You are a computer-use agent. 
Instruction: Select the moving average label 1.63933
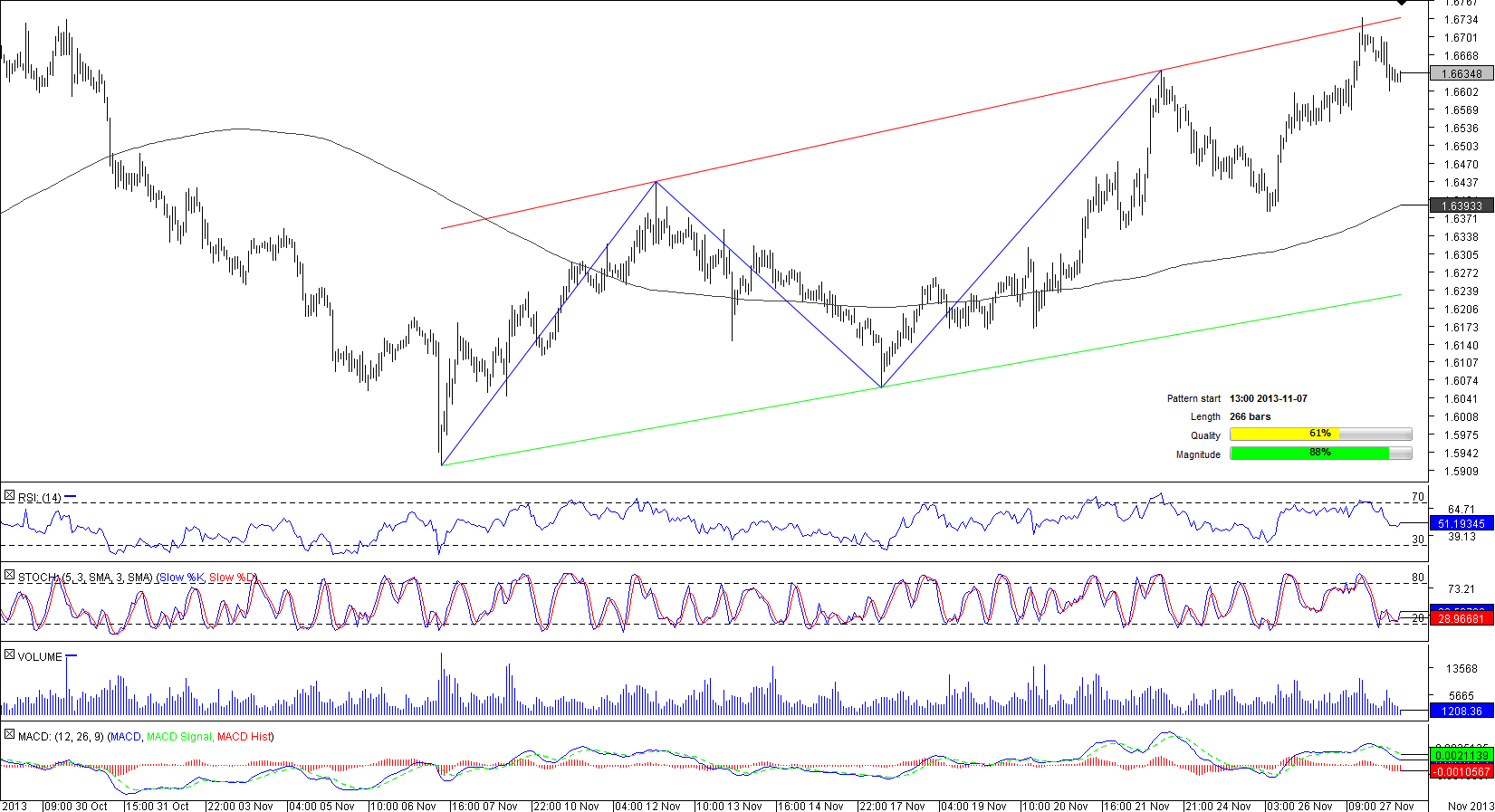click(x=1461, y=206)
